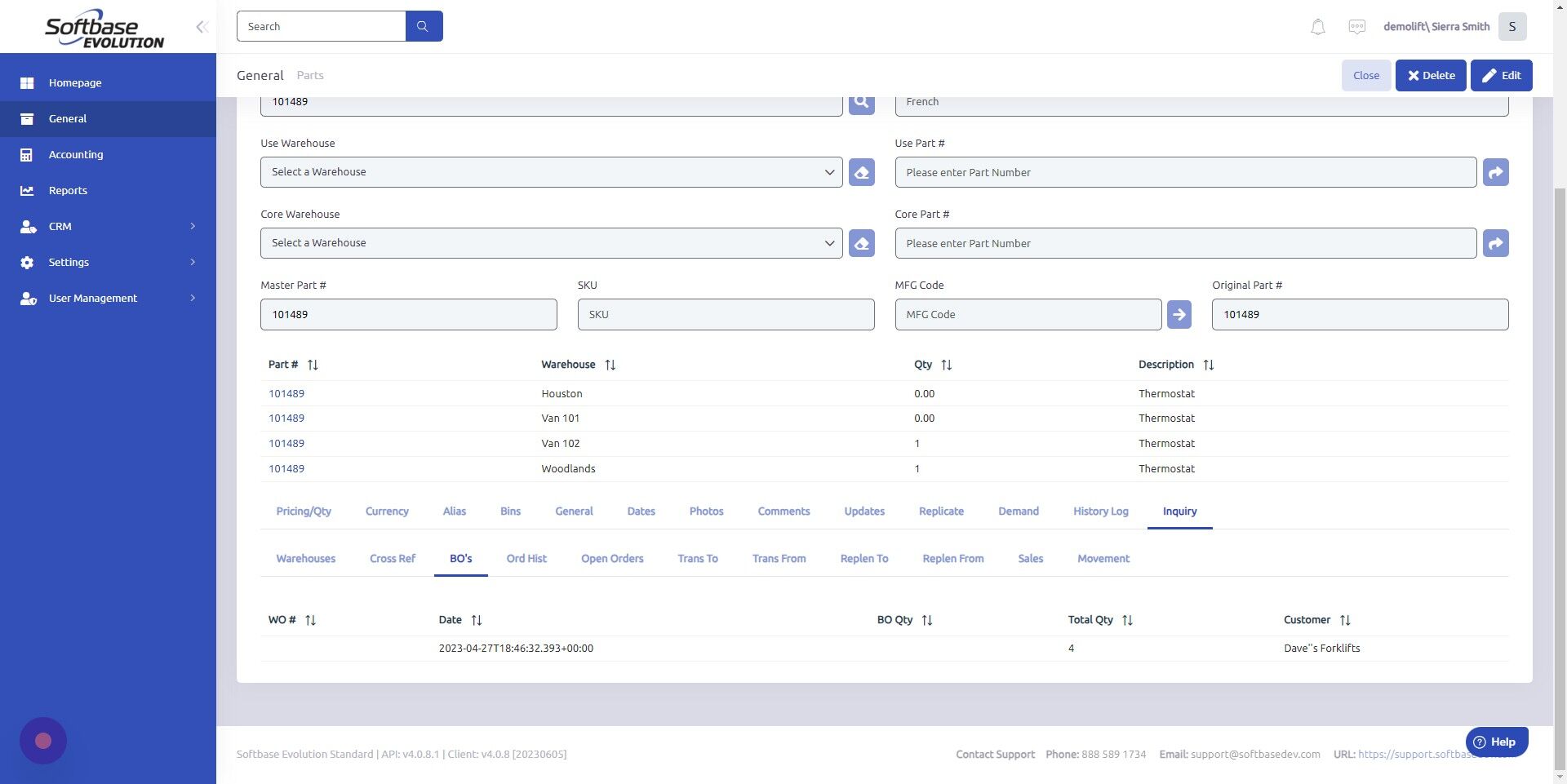The height and width of the screenshot is (784, 1567).
Task: Click the MFG Code arrow button
Action: (1179, 314)
